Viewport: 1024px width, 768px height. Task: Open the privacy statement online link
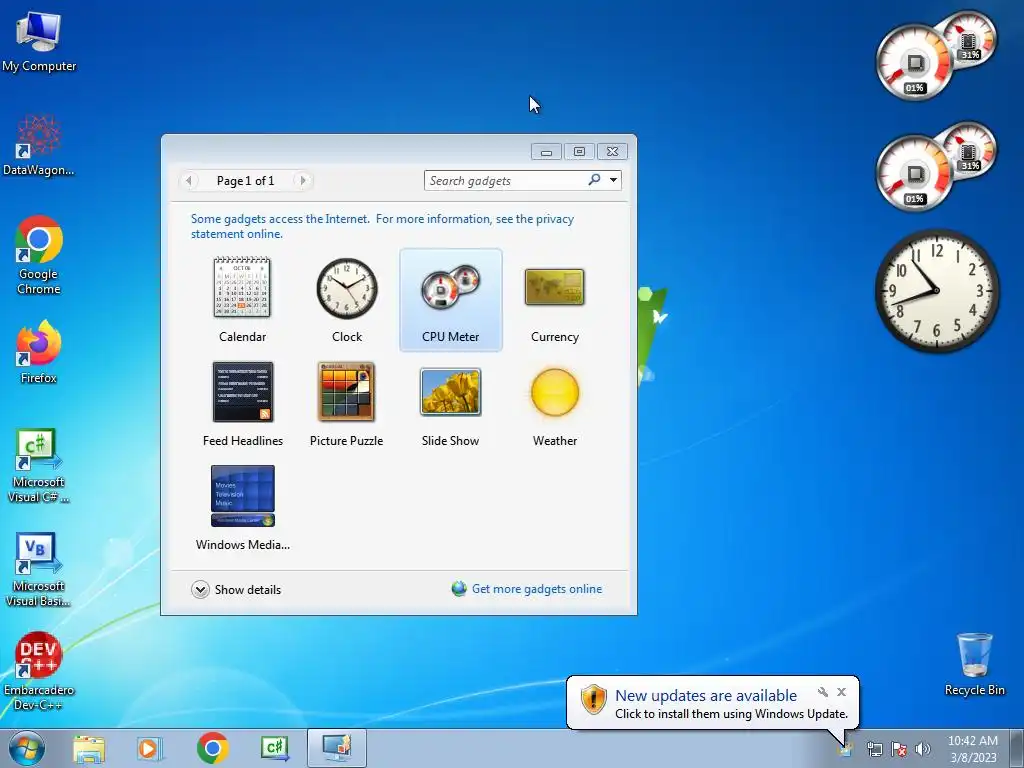[382, 226]
